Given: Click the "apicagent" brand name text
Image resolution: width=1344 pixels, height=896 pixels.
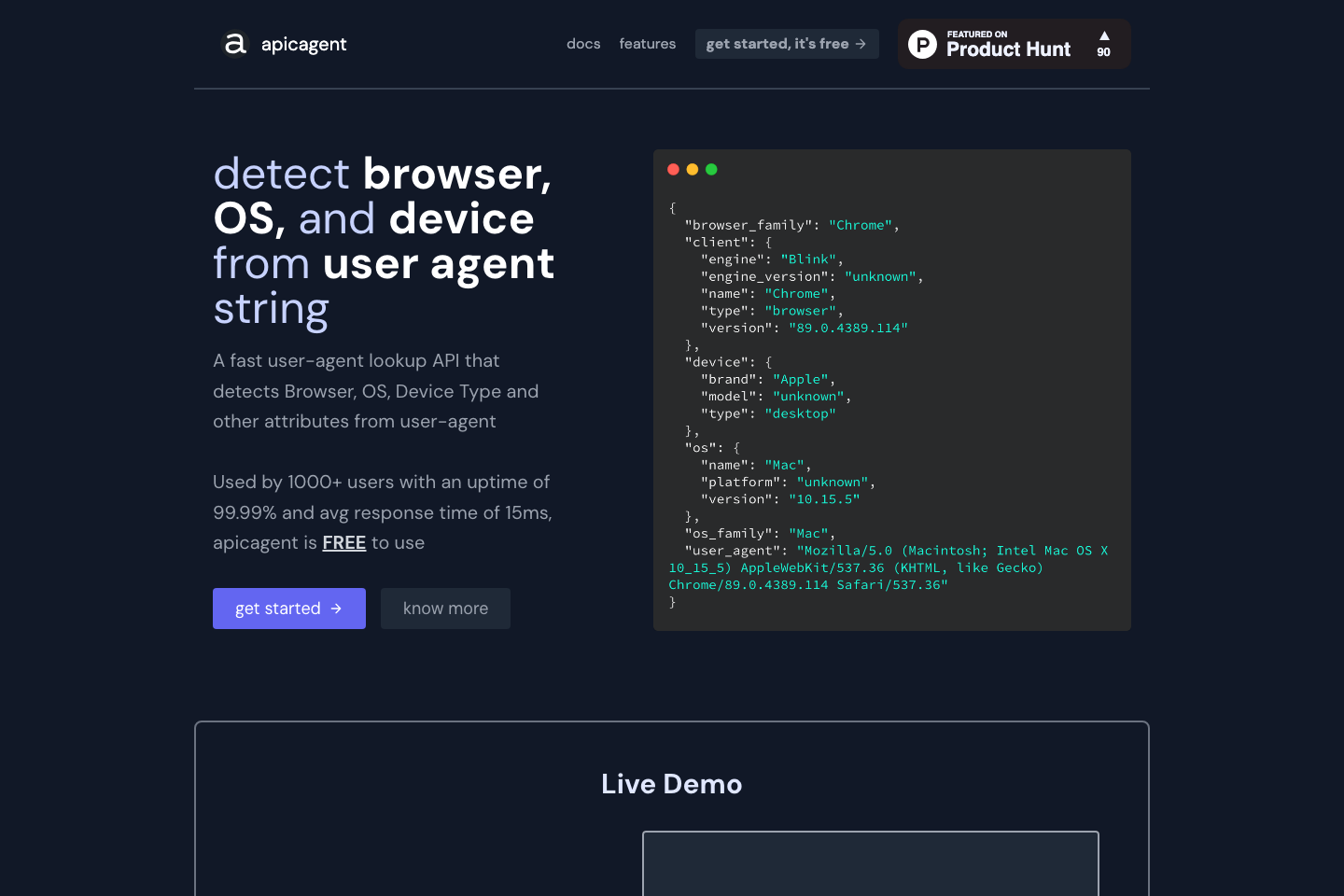Looking at the screenshot, I should tap(304, 44).
